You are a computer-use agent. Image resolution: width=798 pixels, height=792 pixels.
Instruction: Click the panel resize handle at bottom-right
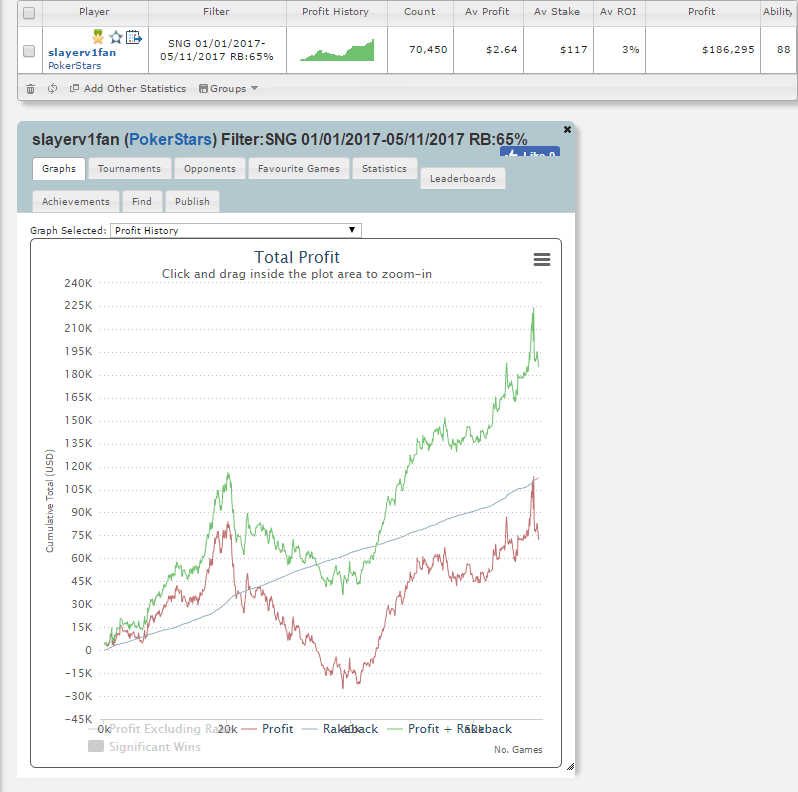[x=570, y=767]
